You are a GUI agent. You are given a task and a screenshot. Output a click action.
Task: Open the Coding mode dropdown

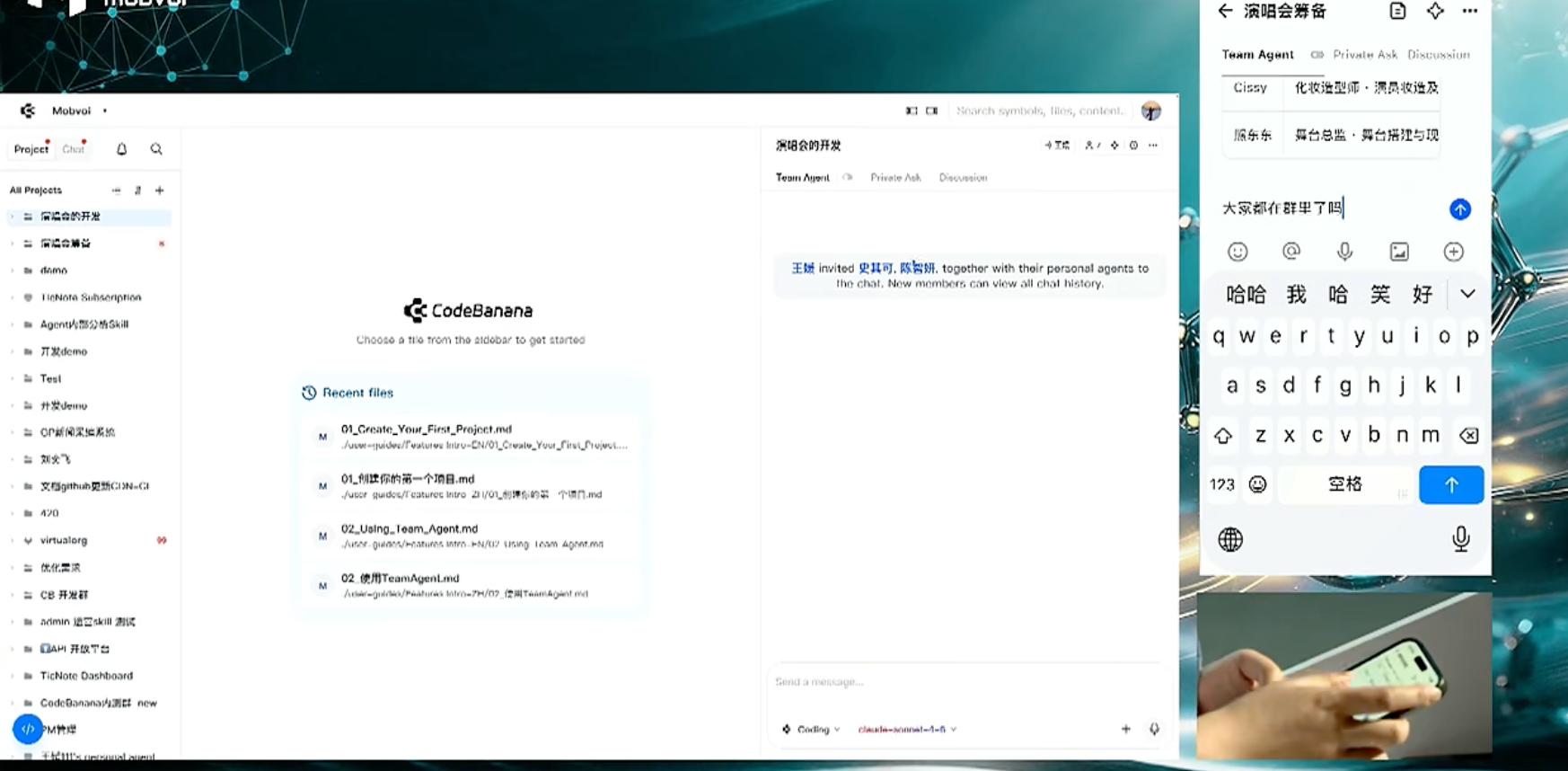[x=812, y=730]
